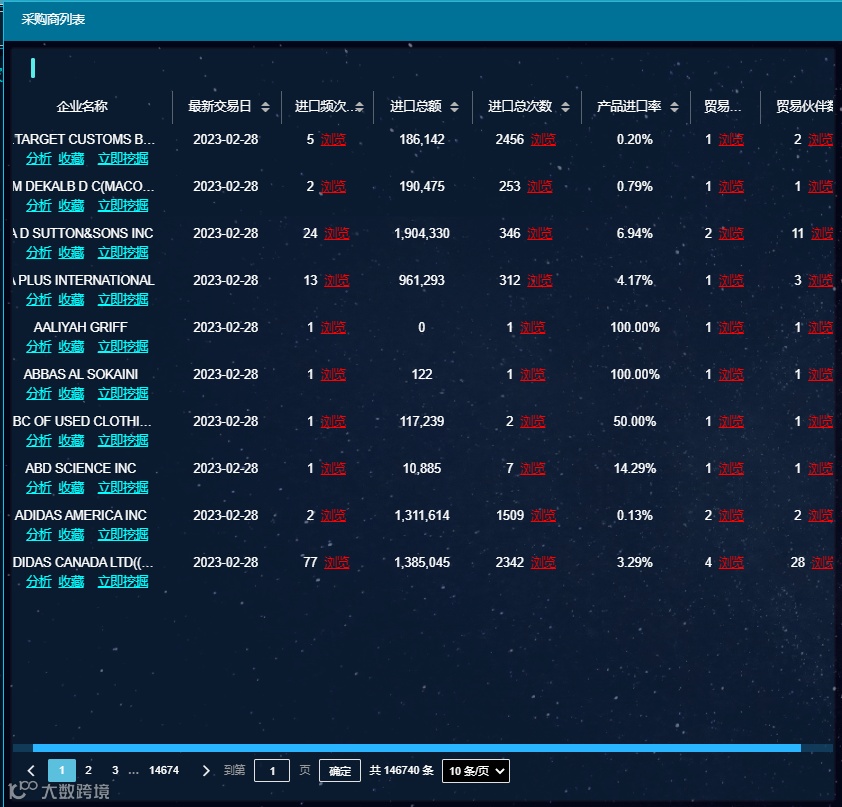The width and height of the screenshot is (842, 807).
Task: Click the horizontal scrollbar thumb
Action: [x=417, y=747]
